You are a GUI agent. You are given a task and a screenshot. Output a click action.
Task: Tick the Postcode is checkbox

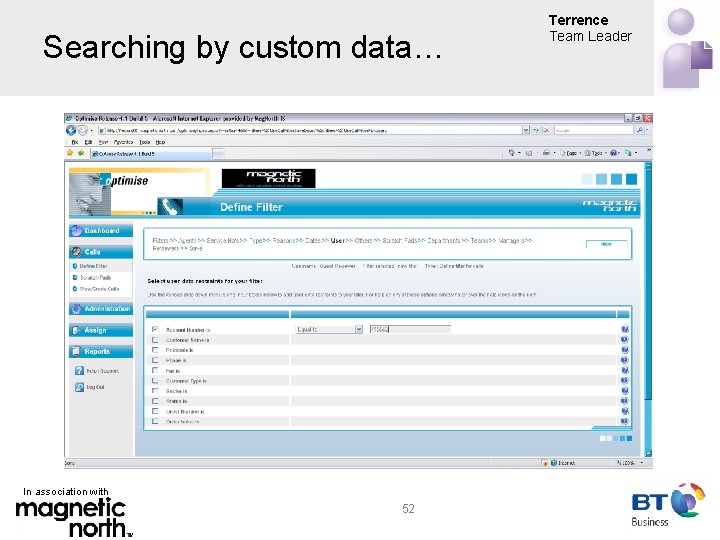(x=155, y=350)
